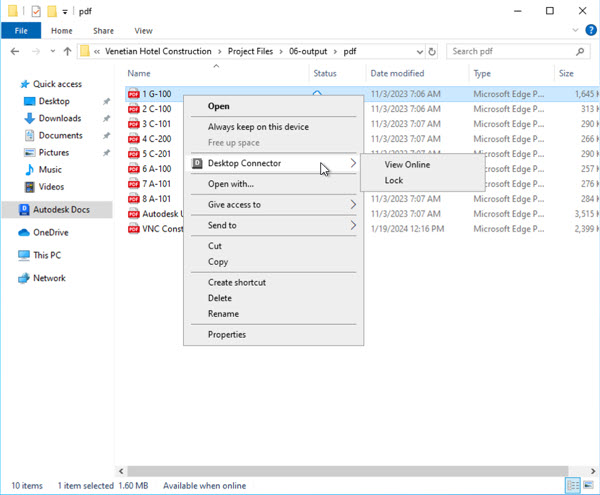Click the PDF icon of 2 C-100
The height and width of the screenshot is (495, 600).
pos(134,109)
